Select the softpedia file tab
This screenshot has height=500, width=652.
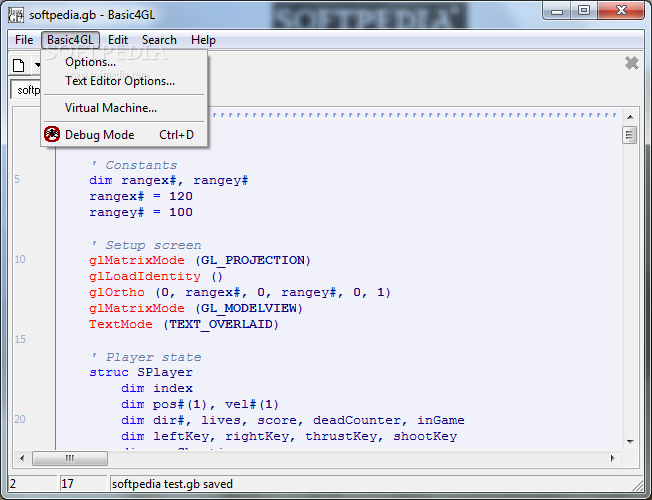tap(27, 90)
